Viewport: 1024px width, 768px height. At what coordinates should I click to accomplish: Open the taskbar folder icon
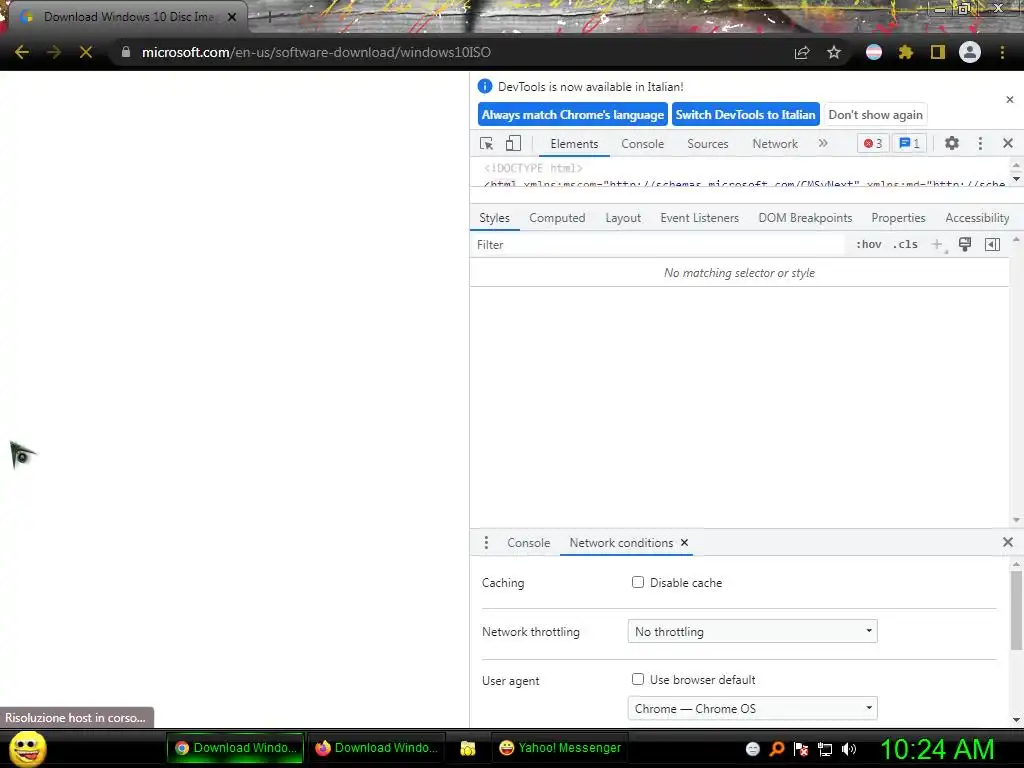[468, 748]
